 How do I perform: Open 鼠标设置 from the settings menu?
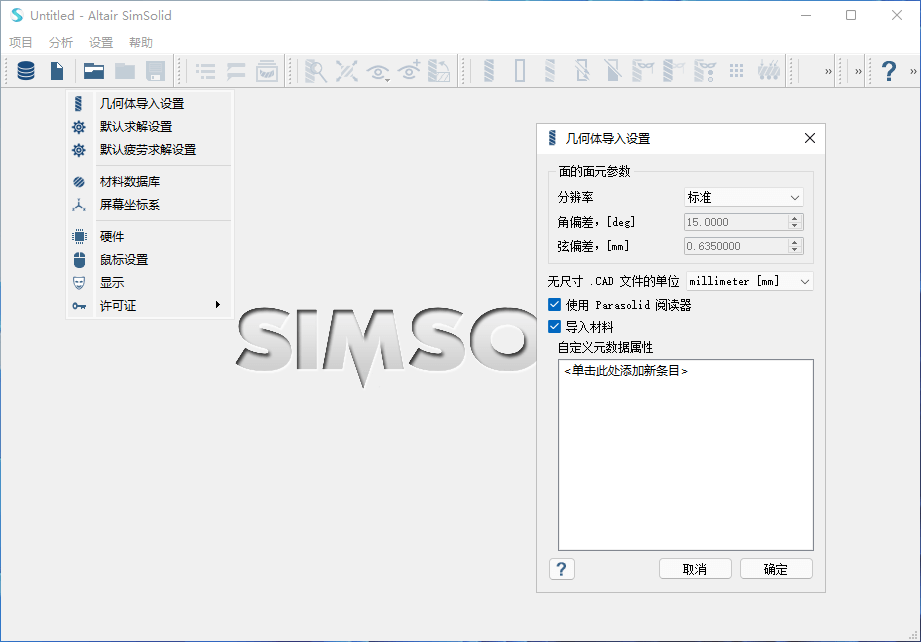click(124, 260)
